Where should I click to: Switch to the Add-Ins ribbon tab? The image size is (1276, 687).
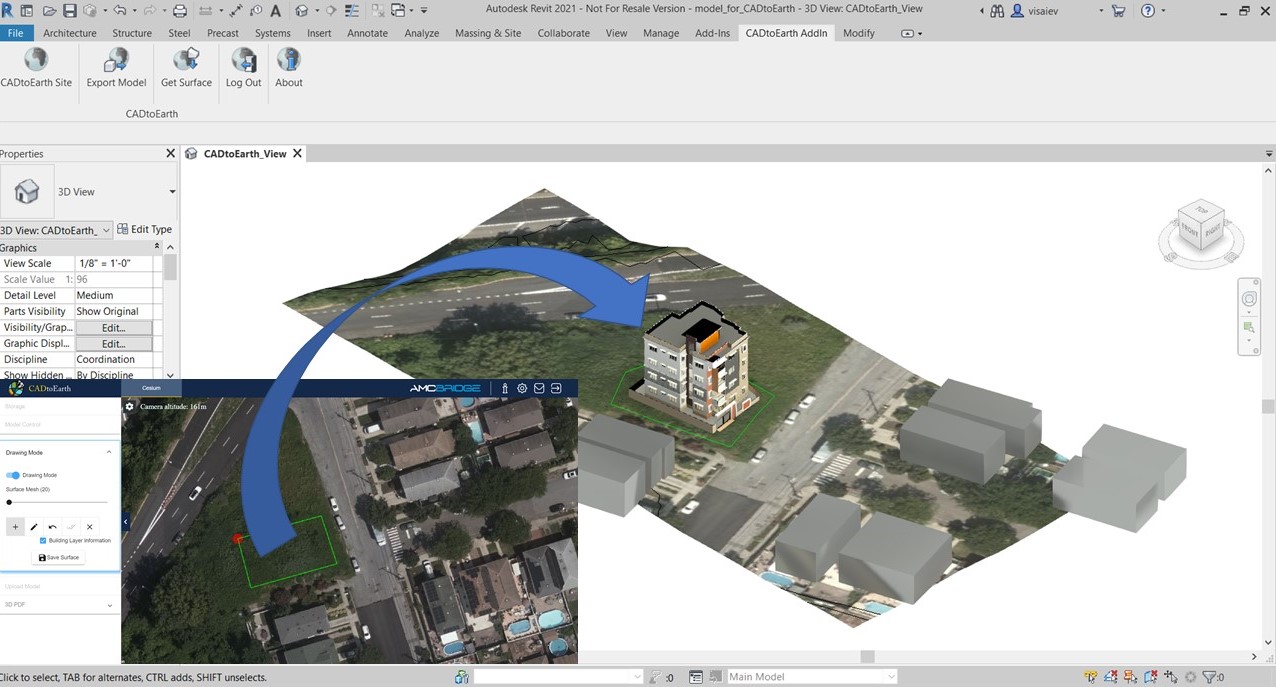tap(712, 33)
